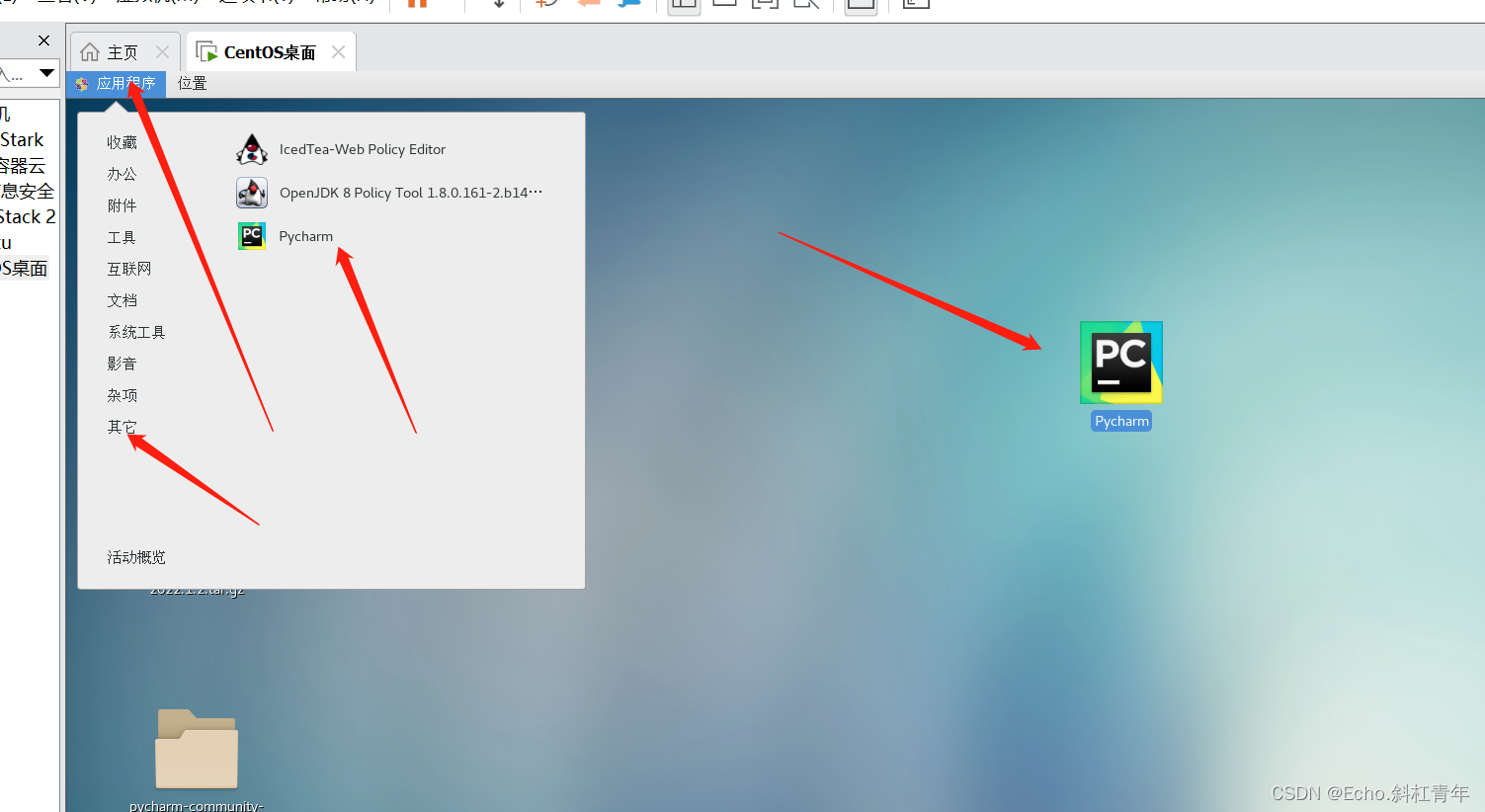Select the 办公 office category
The height and width of the screenshot is (812, 1485).
pos(123,174)
